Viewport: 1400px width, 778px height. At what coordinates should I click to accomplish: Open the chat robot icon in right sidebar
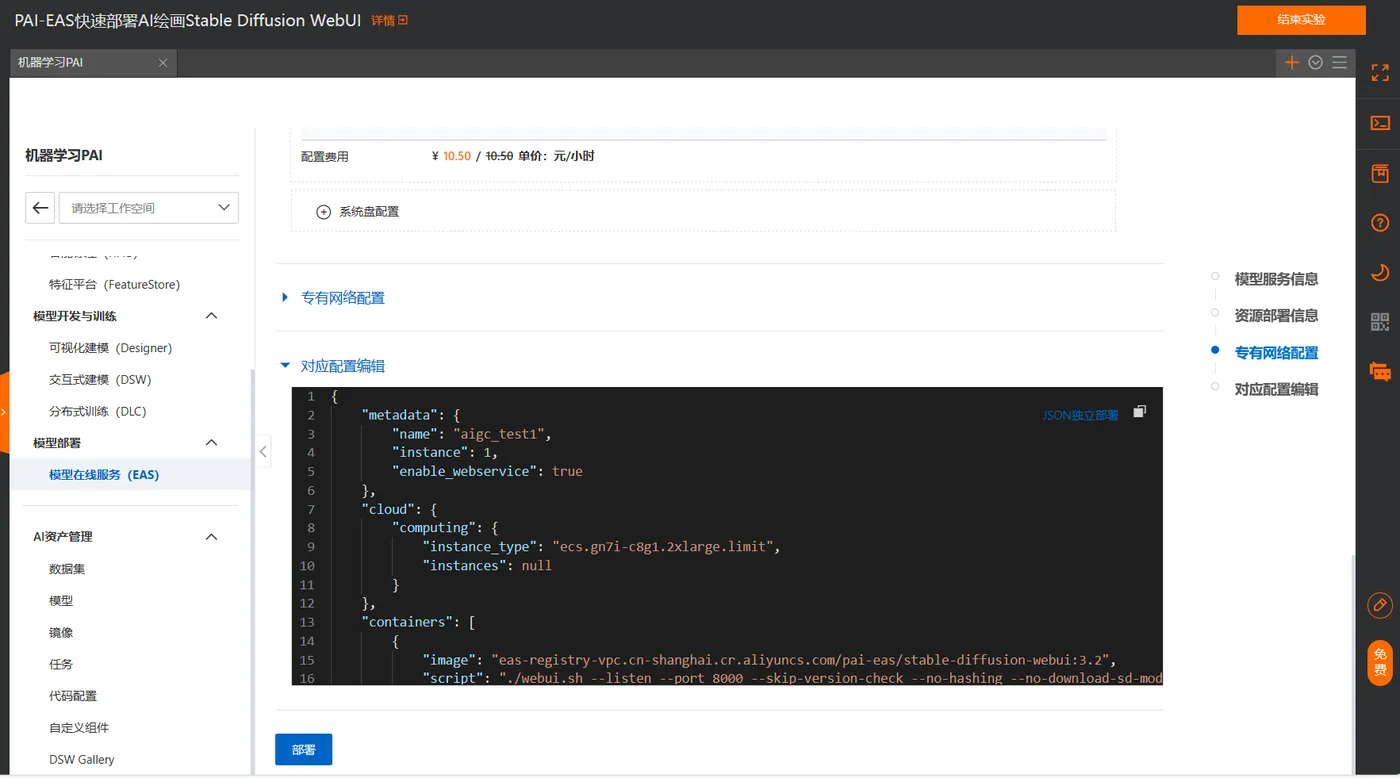pos(1380,372)
